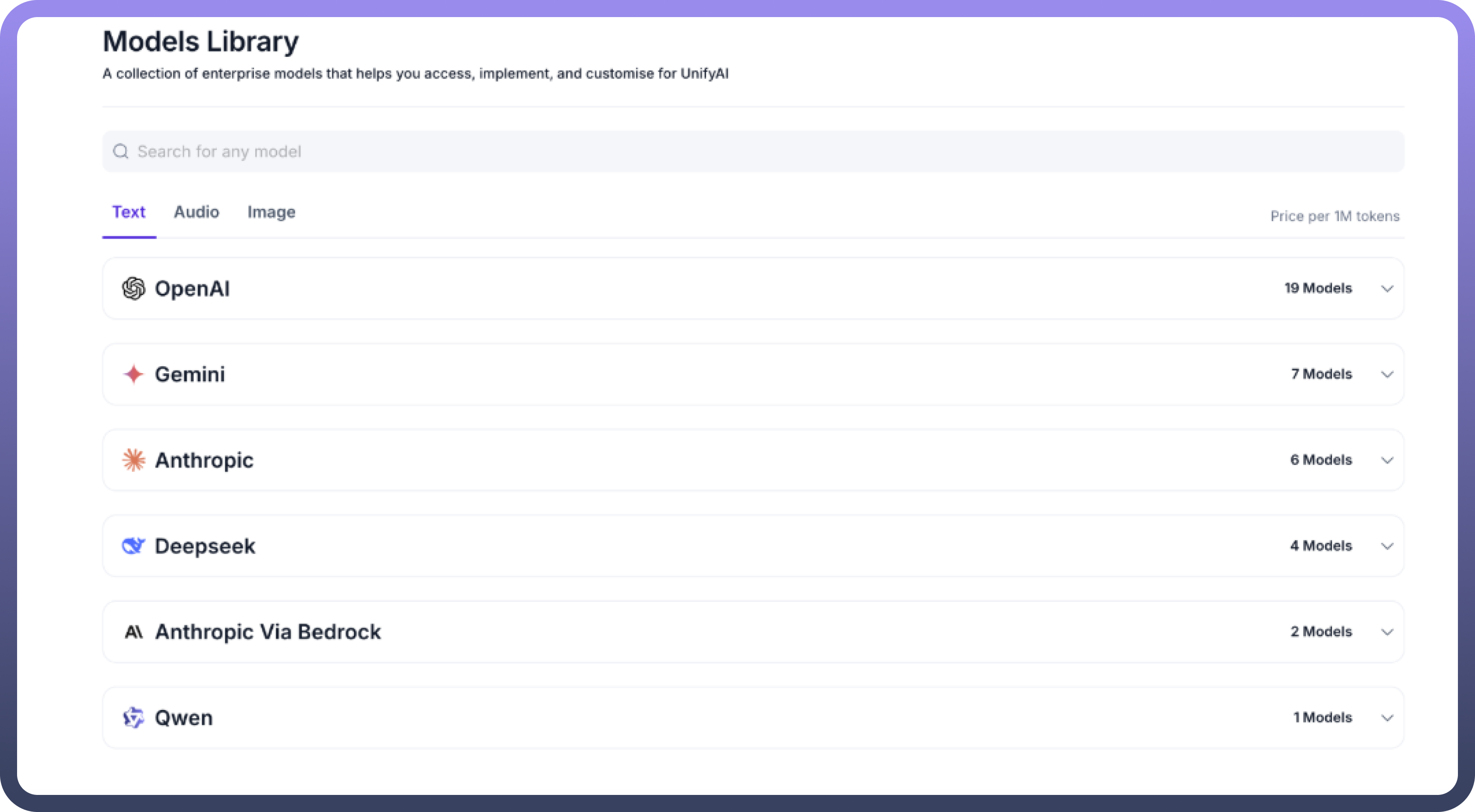This screenshot has height=812, width=1475.
Task: Click the Anthropic starburst icon
Action: pos(133,460)
